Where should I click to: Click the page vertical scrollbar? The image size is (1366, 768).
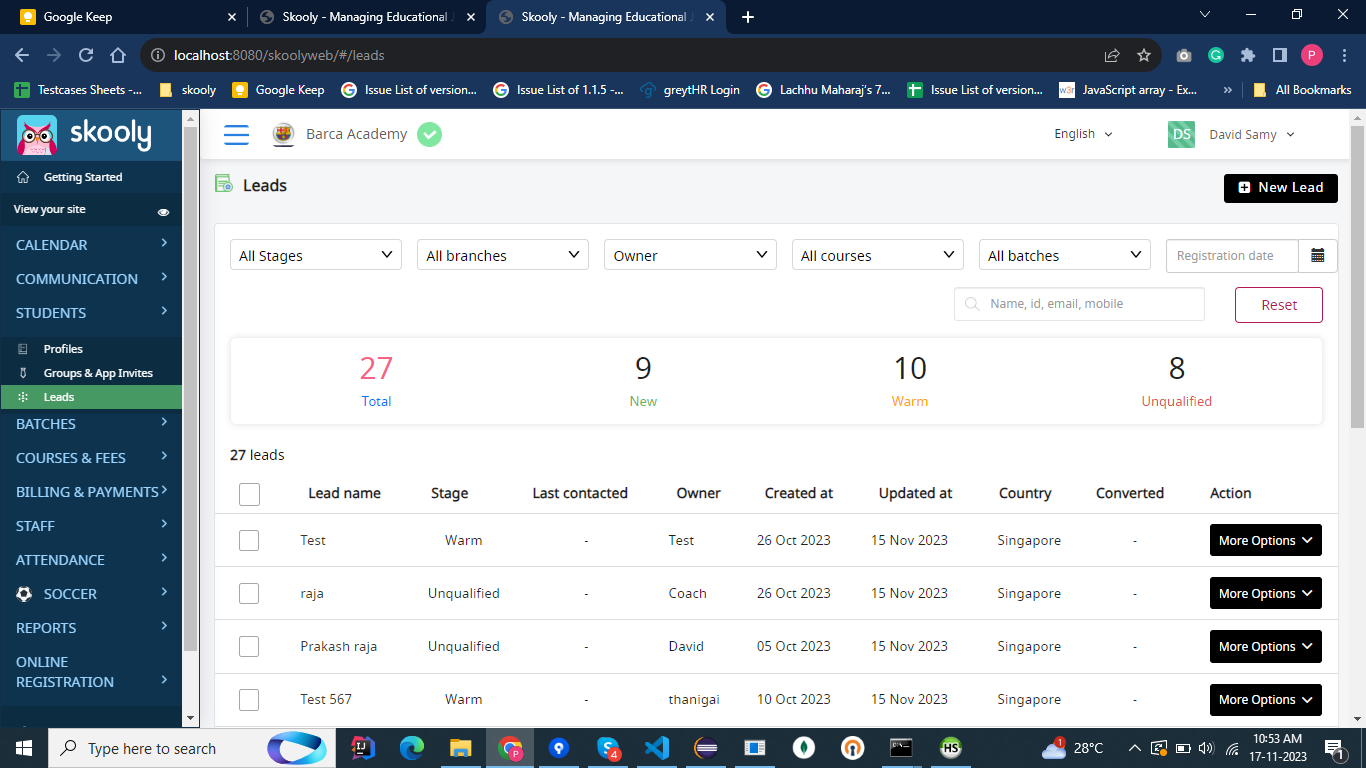(x=1357, y=275)
